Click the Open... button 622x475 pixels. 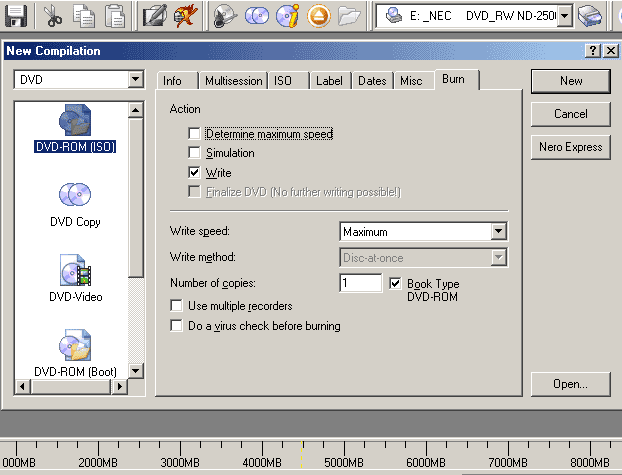point(571,384)
